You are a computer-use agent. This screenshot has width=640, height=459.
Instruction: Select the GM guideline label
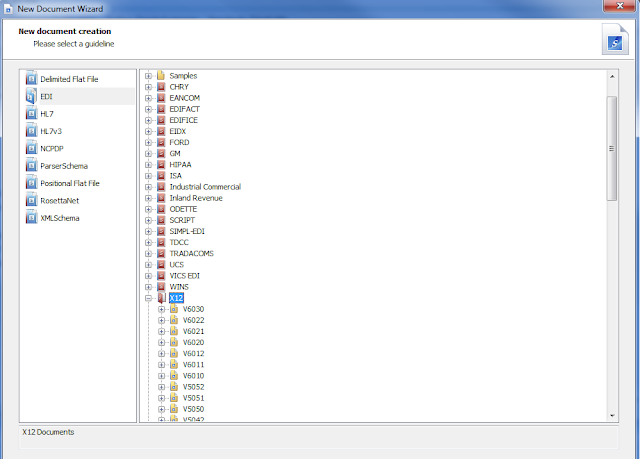(175, 153)
